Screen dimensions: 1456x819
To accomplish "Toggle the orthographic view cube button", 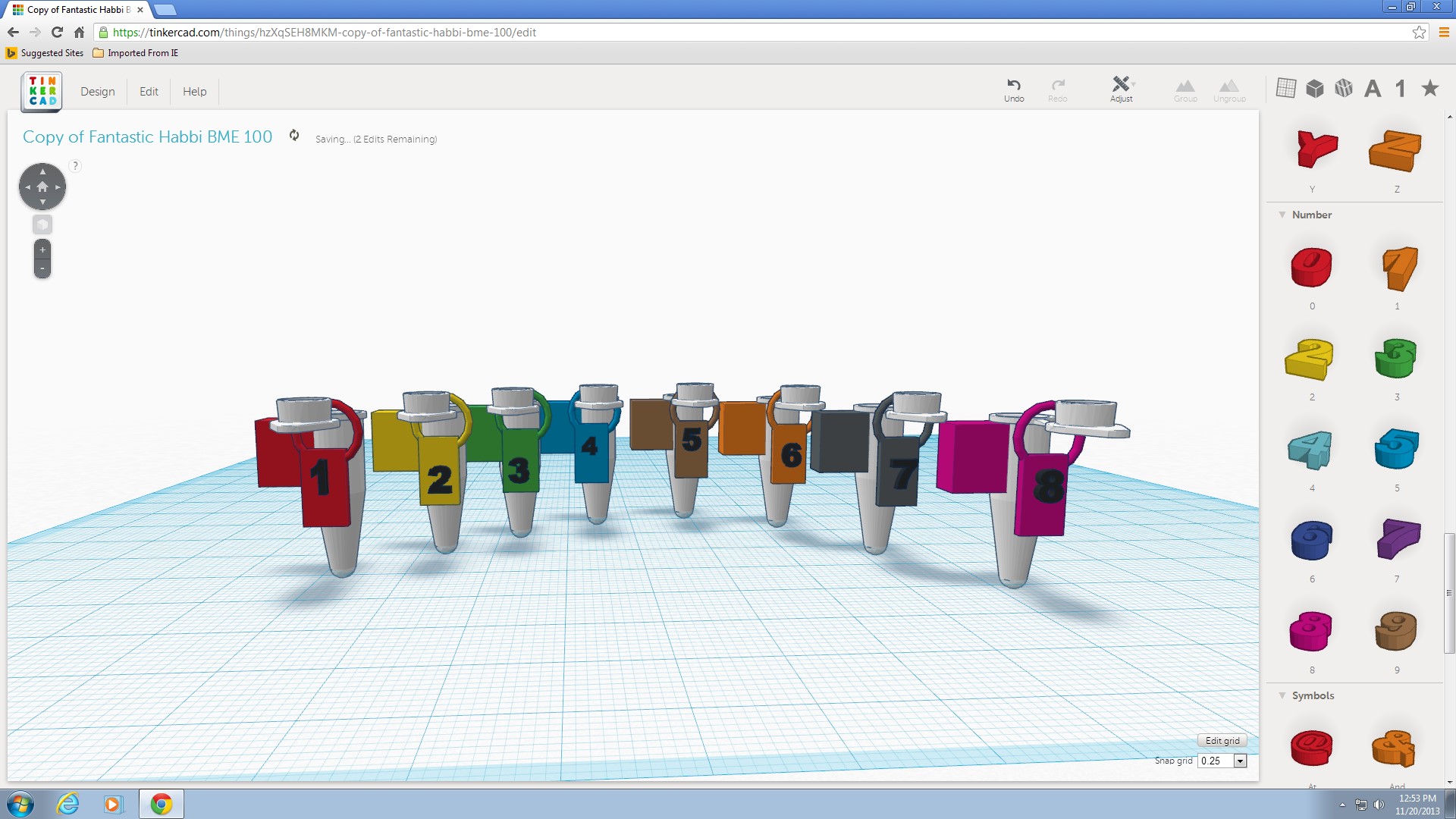I will (x=42, y=224).
